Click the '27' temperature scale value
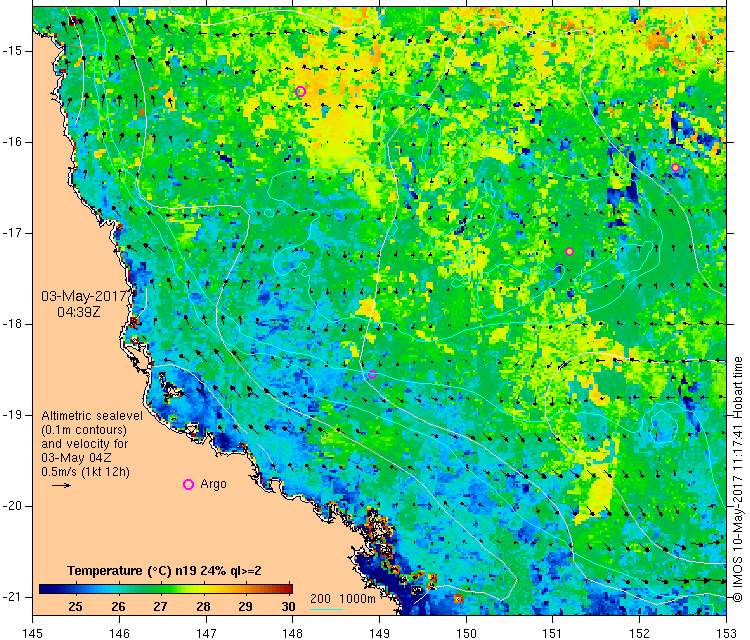 tap(160, 607)
